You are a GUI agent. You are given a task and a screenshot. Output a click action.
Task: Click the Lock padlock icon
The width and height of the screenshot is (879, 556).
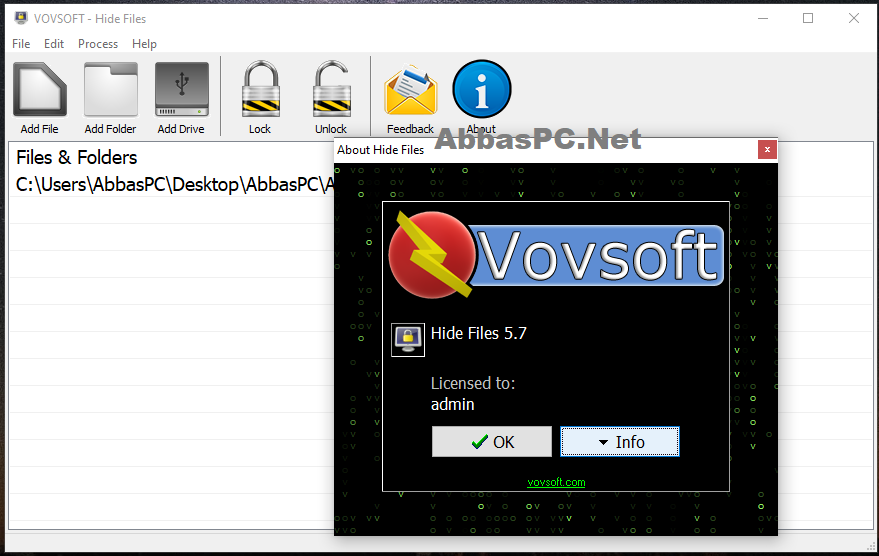click(x=260, y=89)
